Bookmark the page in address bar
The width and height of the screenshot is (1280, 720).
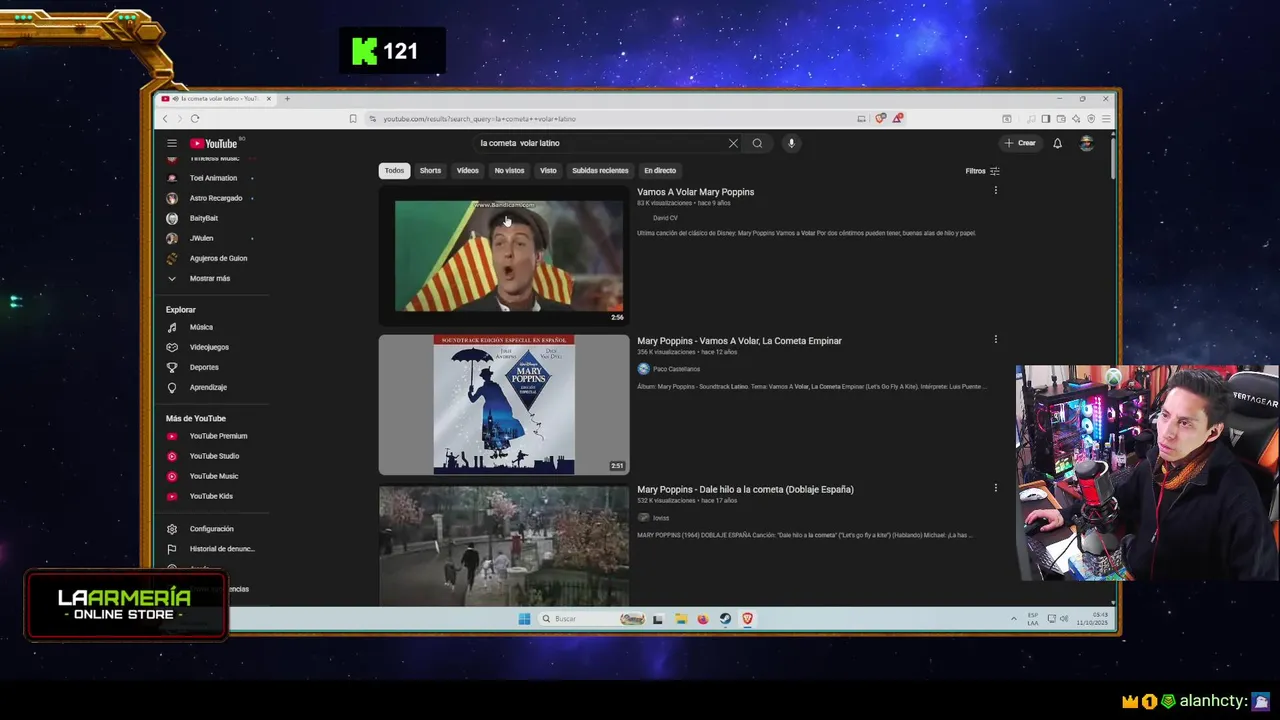coord(353,119)
